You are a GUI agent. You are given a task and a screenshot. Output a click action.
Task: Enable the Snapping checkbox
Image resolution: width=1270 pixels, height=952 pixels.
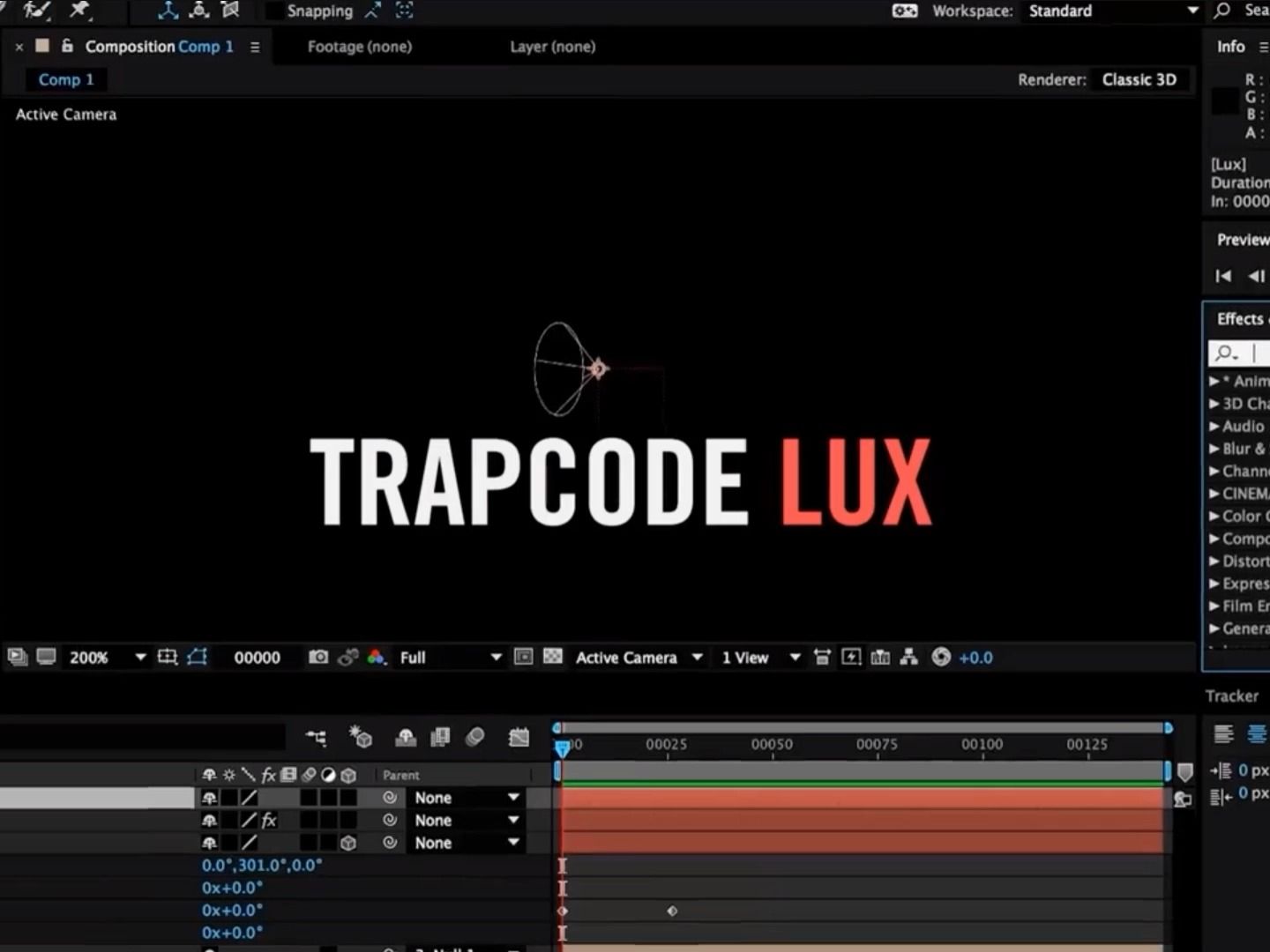pos(273,11)
